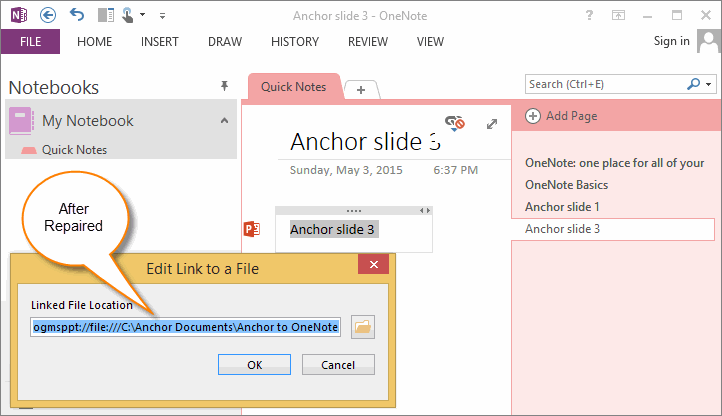This screenshot has width=722, height=416.
Task: Pin the Notebooks pane
Action: click(x=224, y=86)
